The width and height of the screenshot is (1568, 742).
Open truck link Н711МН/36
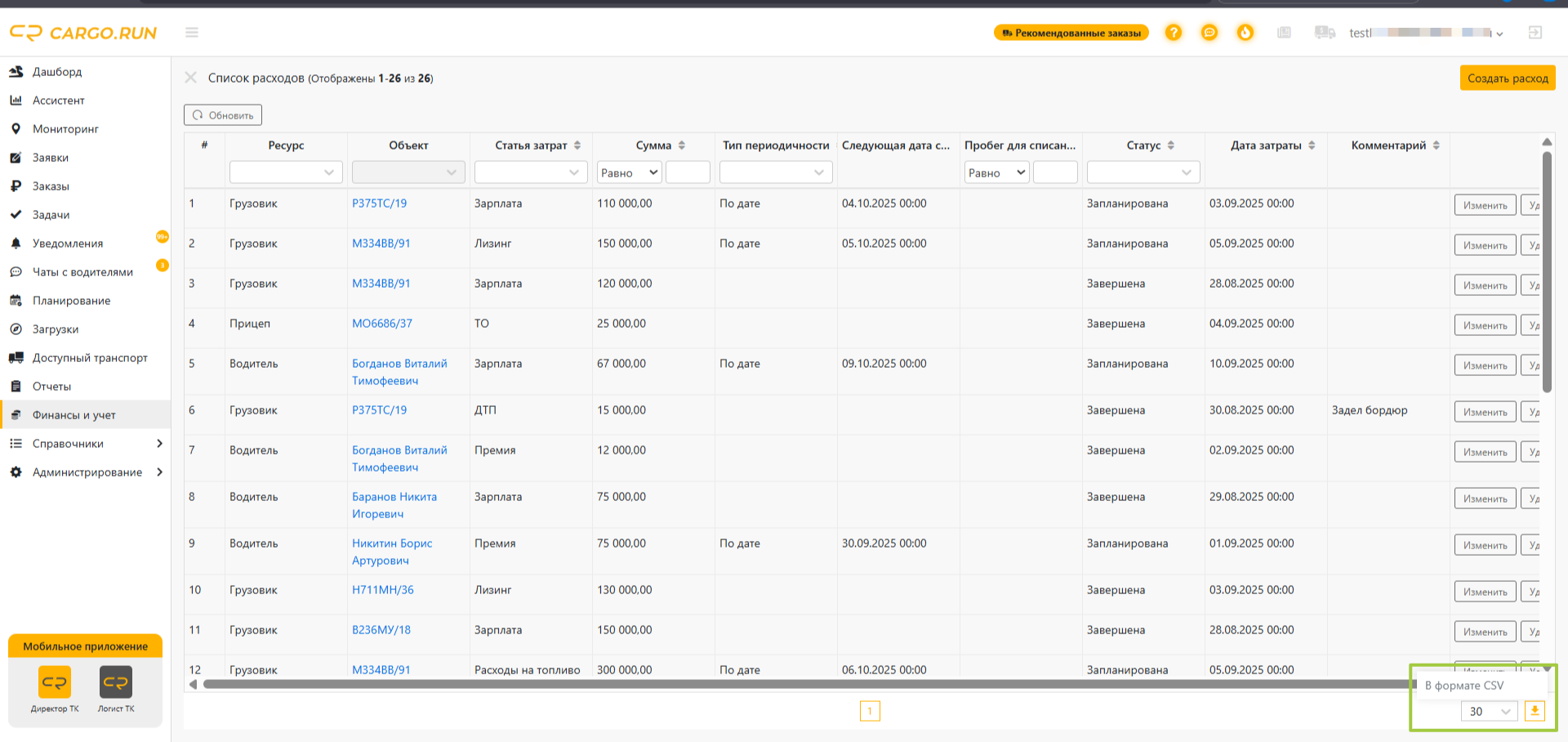[x=383, y=590]
